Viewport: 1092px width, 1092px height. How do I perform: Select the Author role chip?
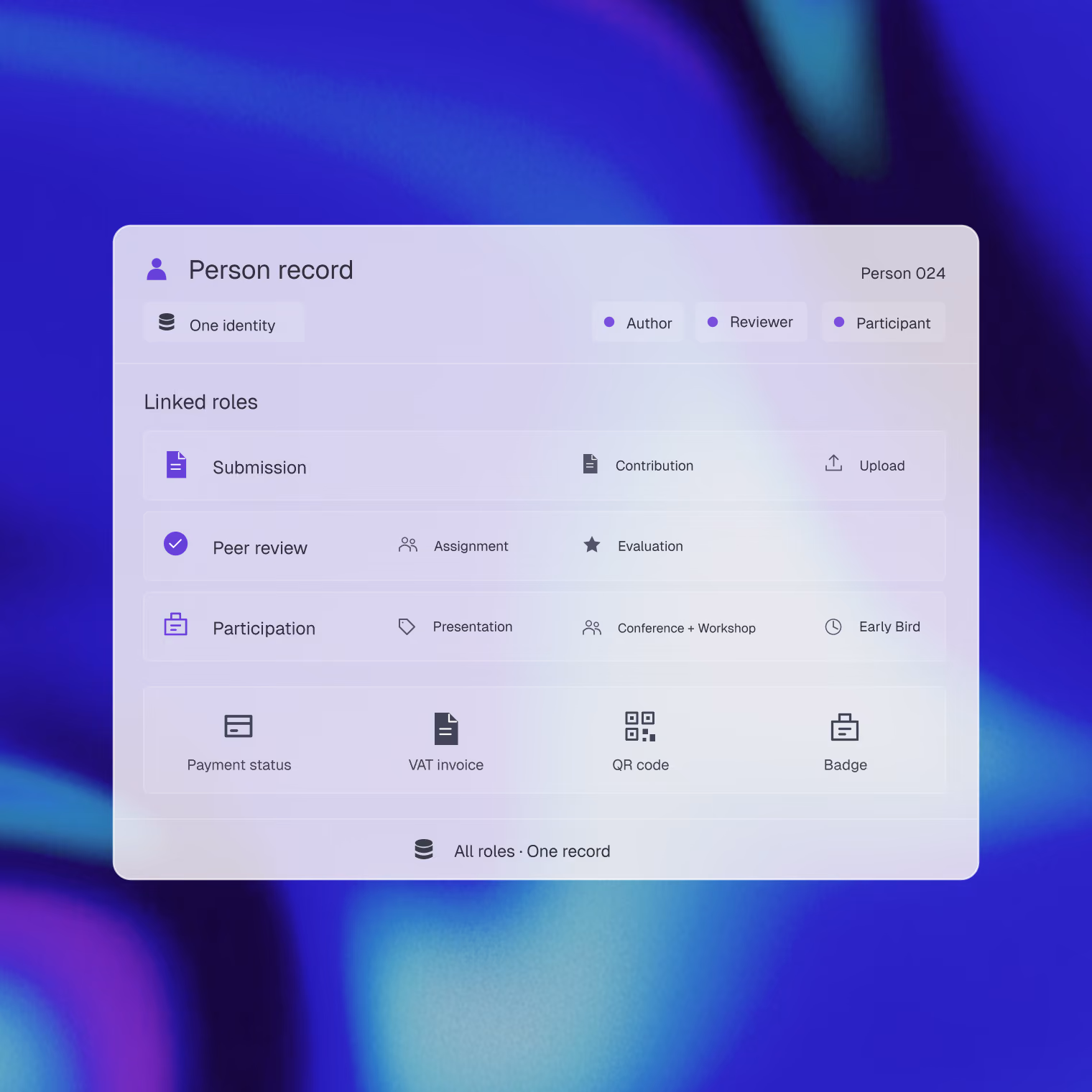(x=638, y=323)
